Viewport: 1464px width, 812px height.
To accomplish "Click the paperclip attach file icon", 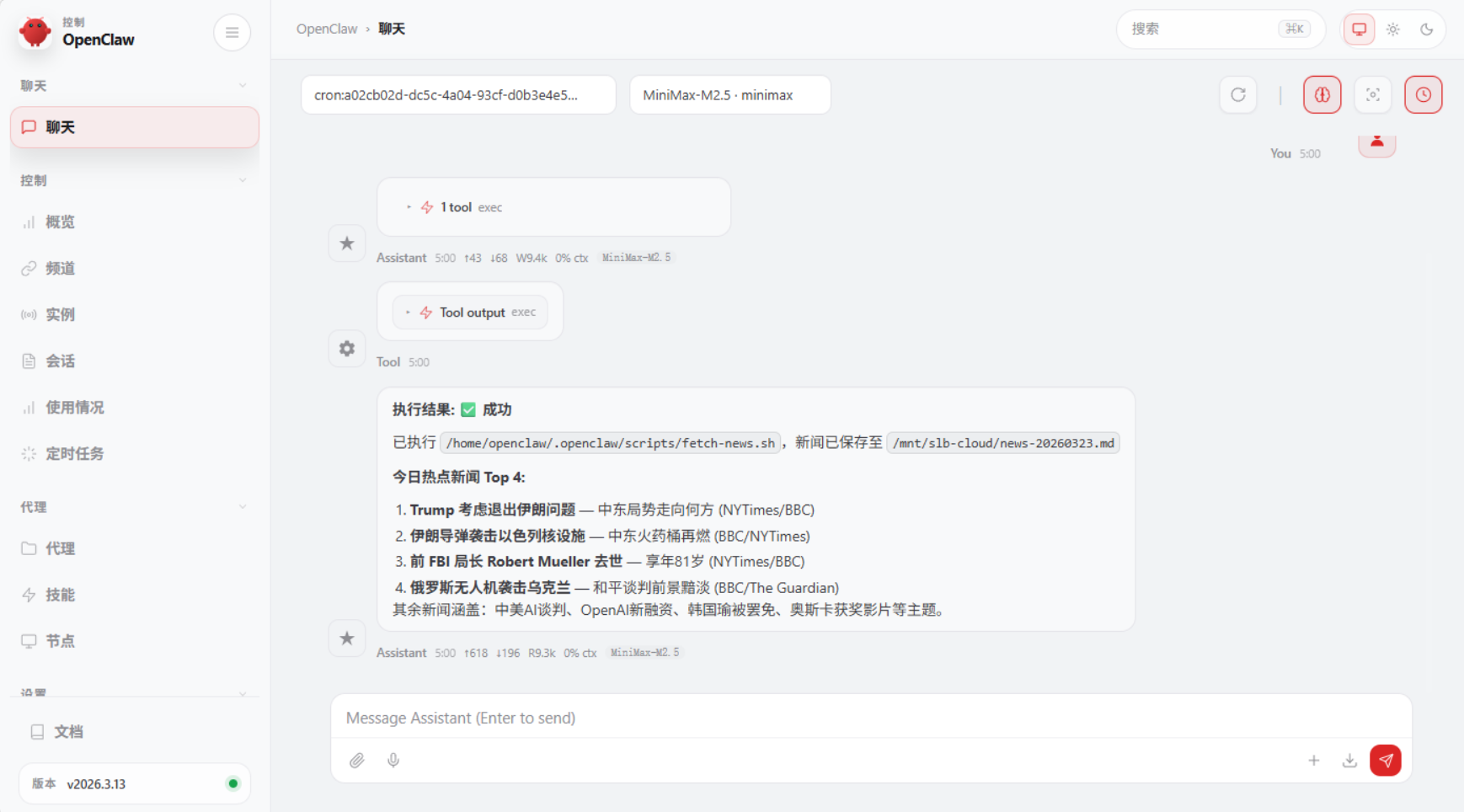I will (357, 761).
